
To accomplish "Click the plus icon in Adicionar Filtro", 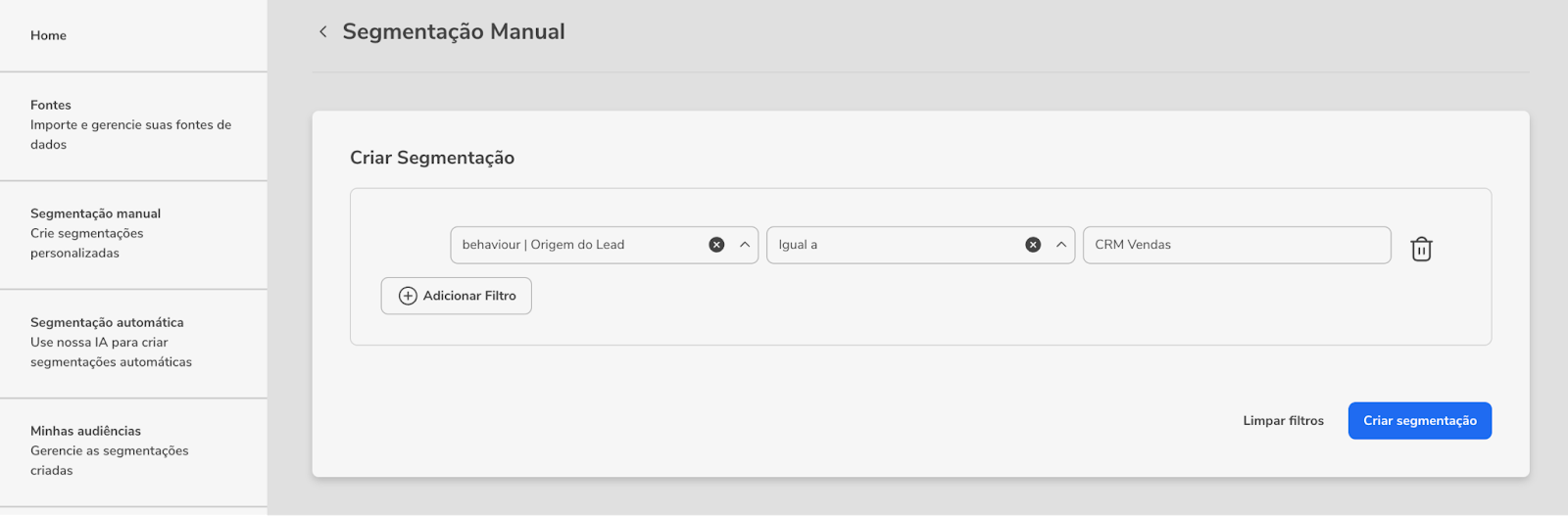I will pos(408,296).
